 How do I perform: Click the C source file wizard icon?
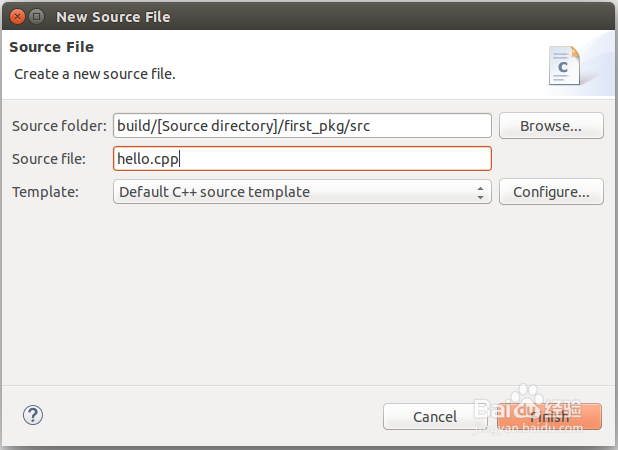click(x=564, y=65)
